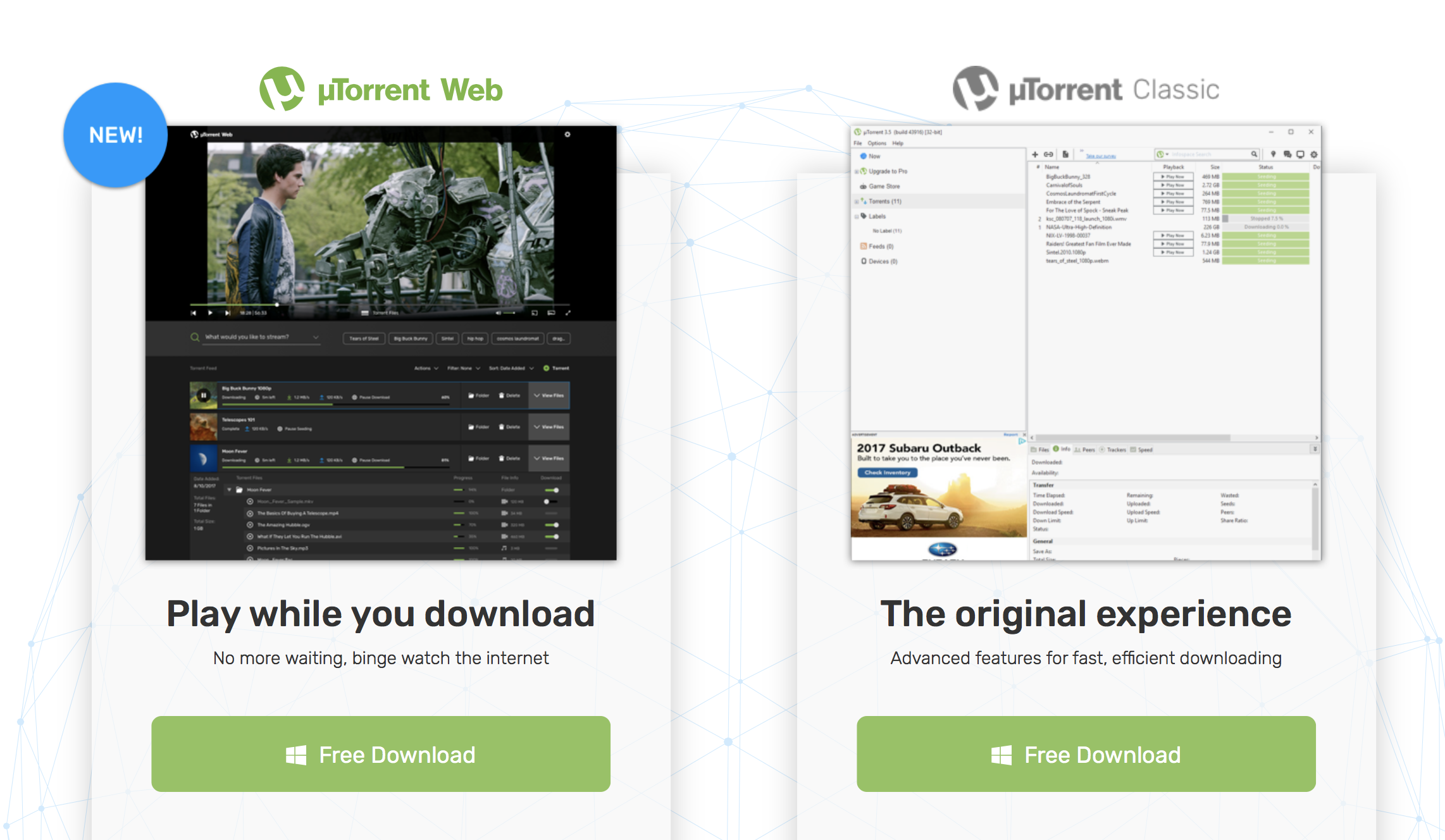Select Feeds (0) in Classic sidebar

[x=877, y=246]
